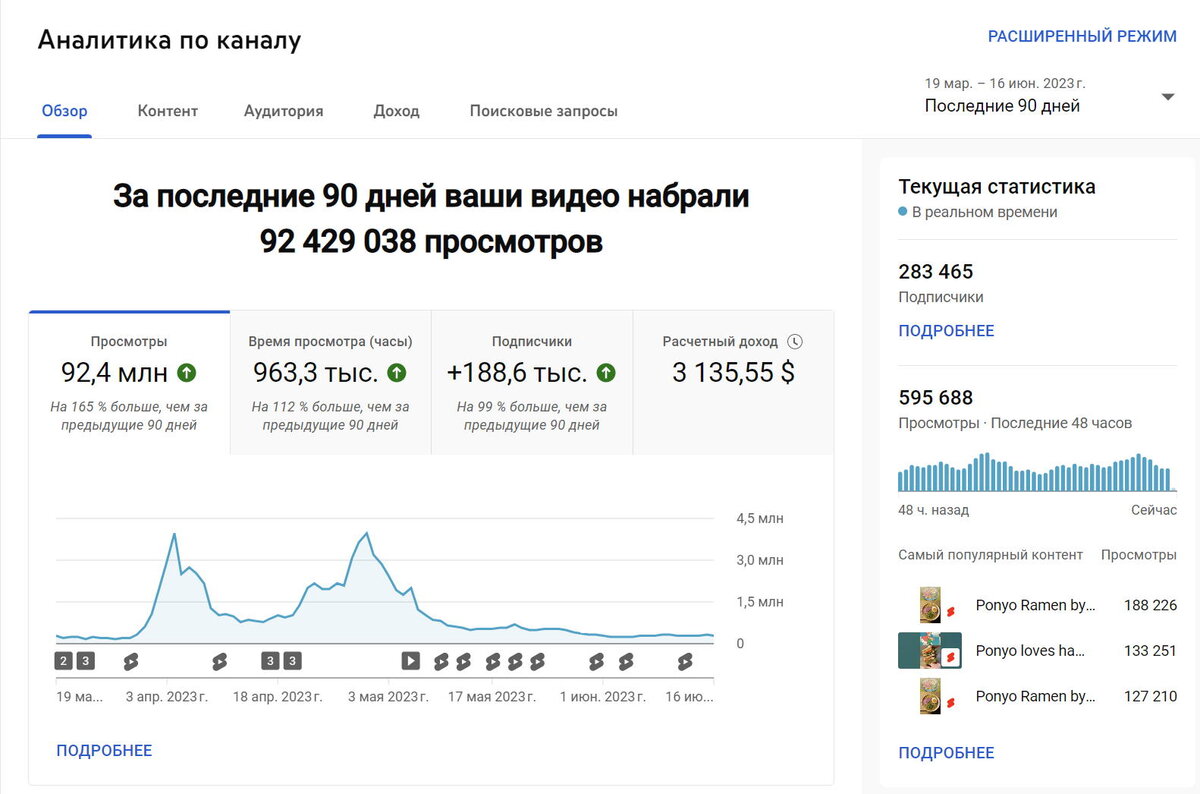Open thumbnail of video with 188 226 views
Screen dimensions: 1200x794
(x=930, y=605)
